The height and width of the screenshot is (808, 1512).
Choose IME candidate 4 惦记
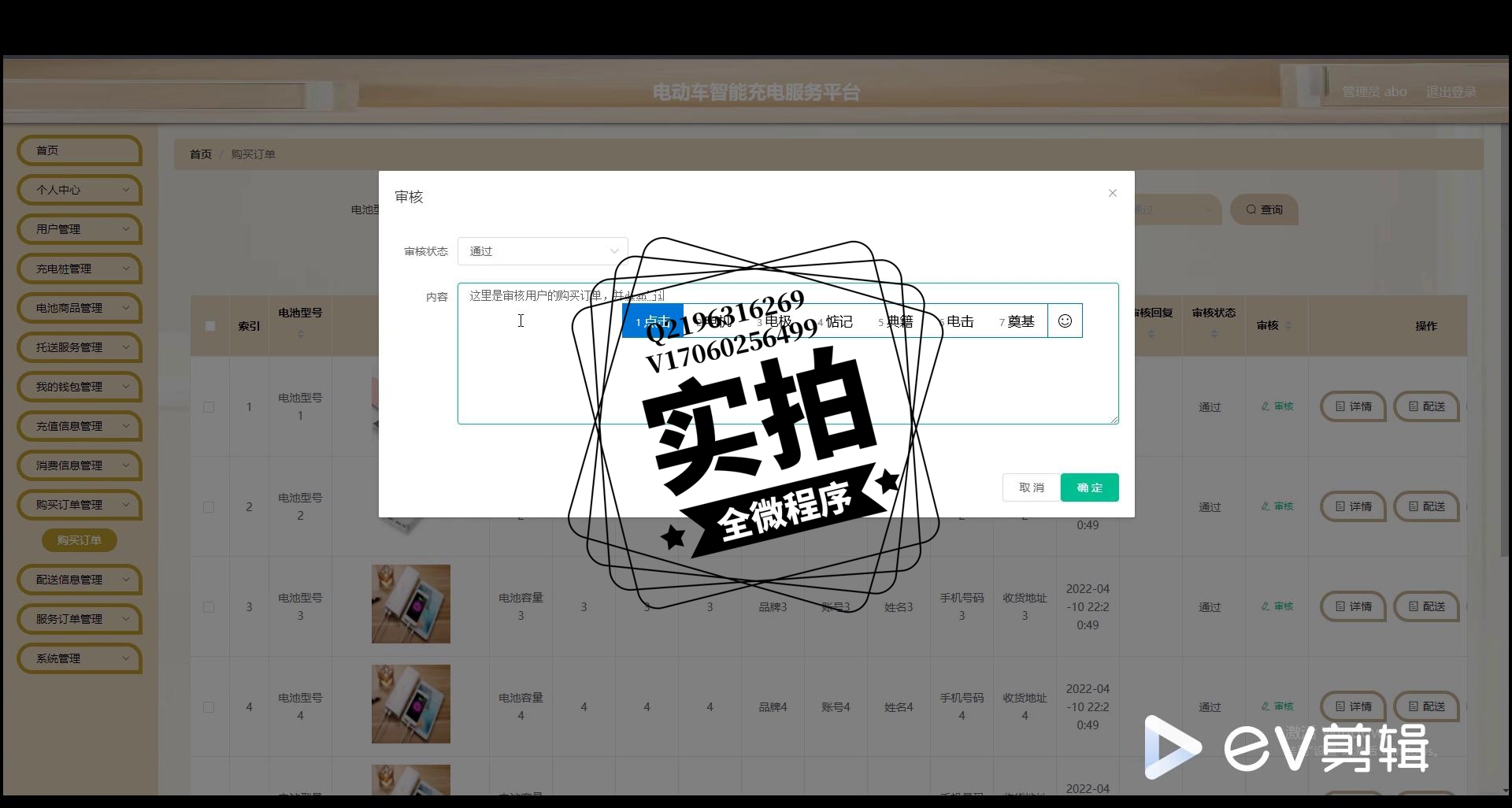[x=835, y=321]
